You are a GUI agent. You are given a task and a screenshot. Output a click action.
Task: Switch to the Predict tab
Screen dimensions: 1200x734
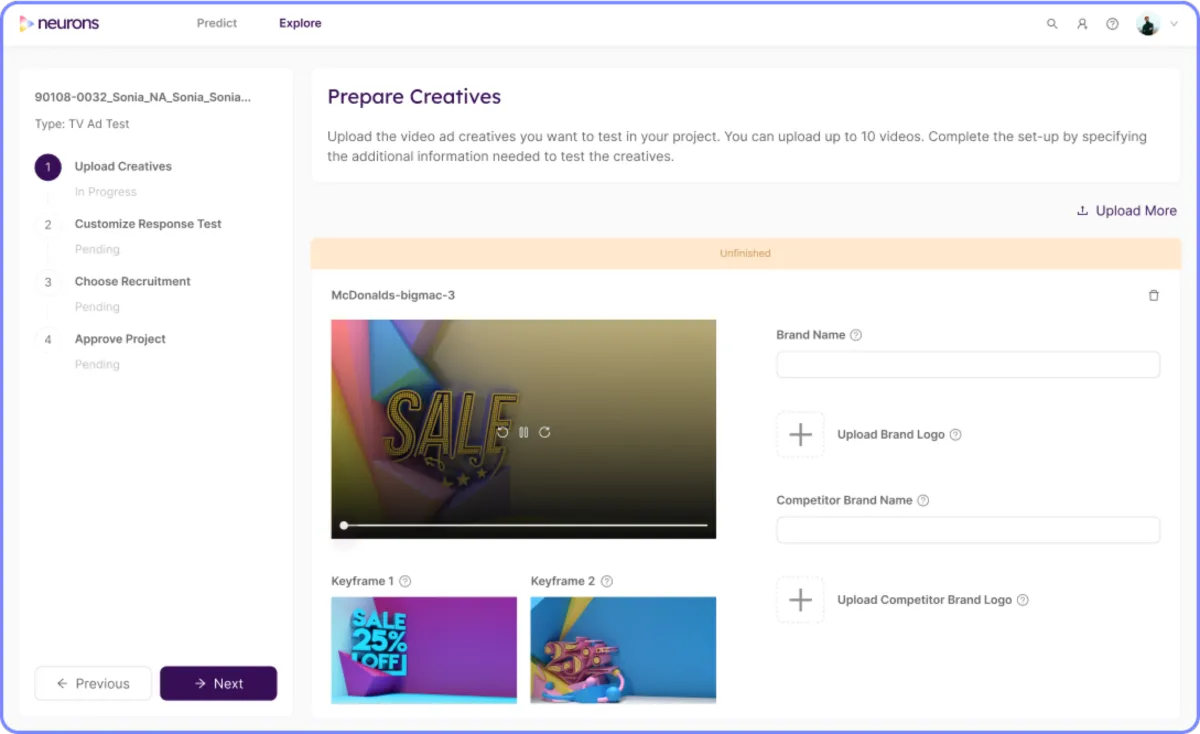[x=217, y=23]
